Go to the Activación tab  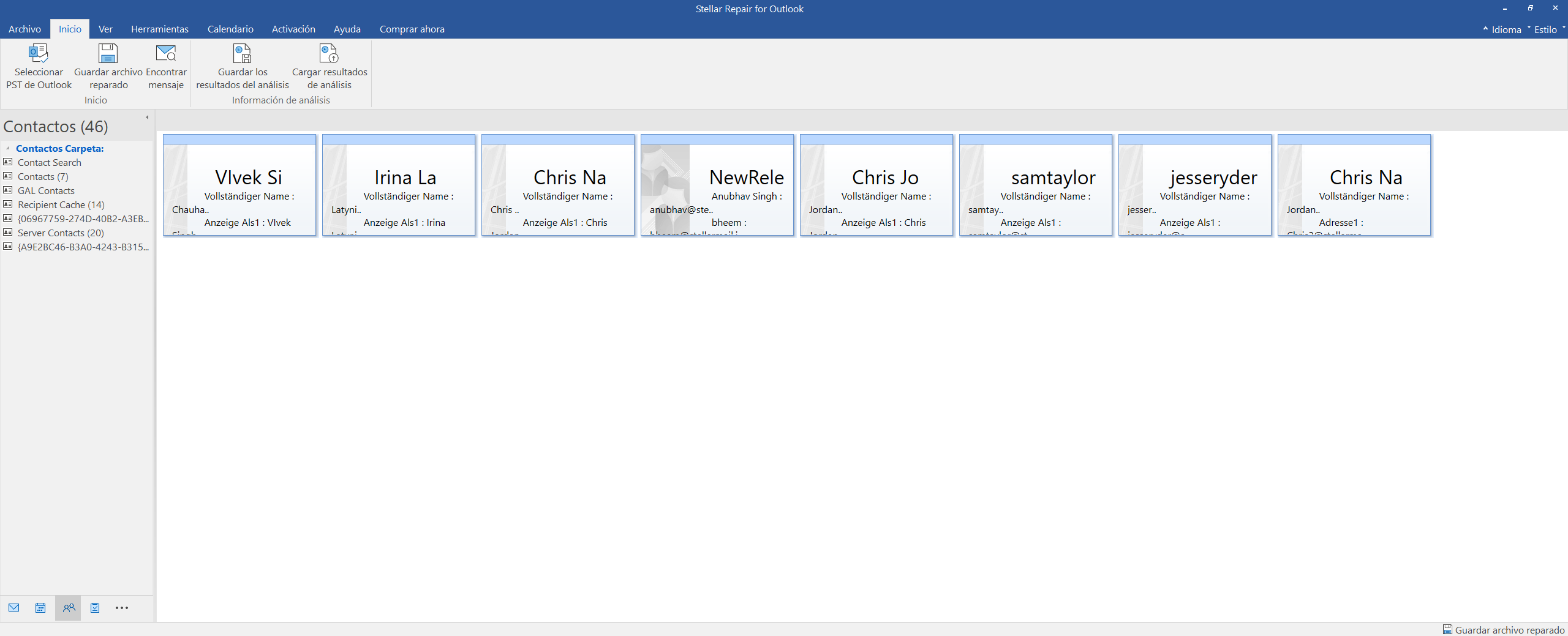click(x=293, y=29)
